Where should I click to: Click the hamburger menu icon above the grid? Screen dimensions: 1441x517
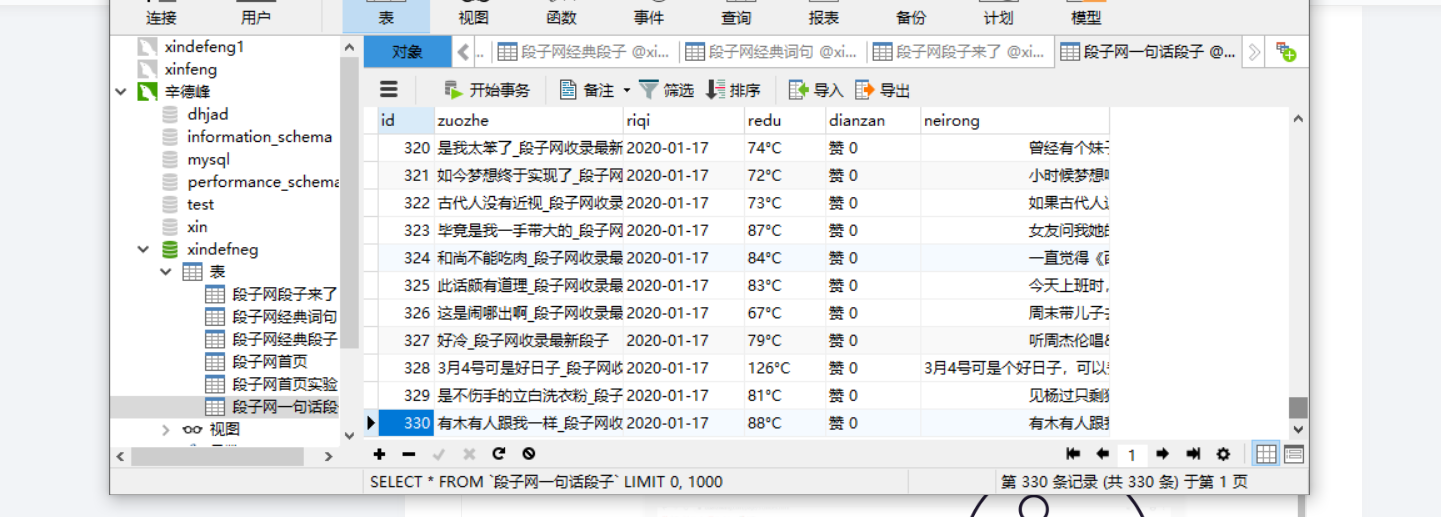[x=388, y=90]
